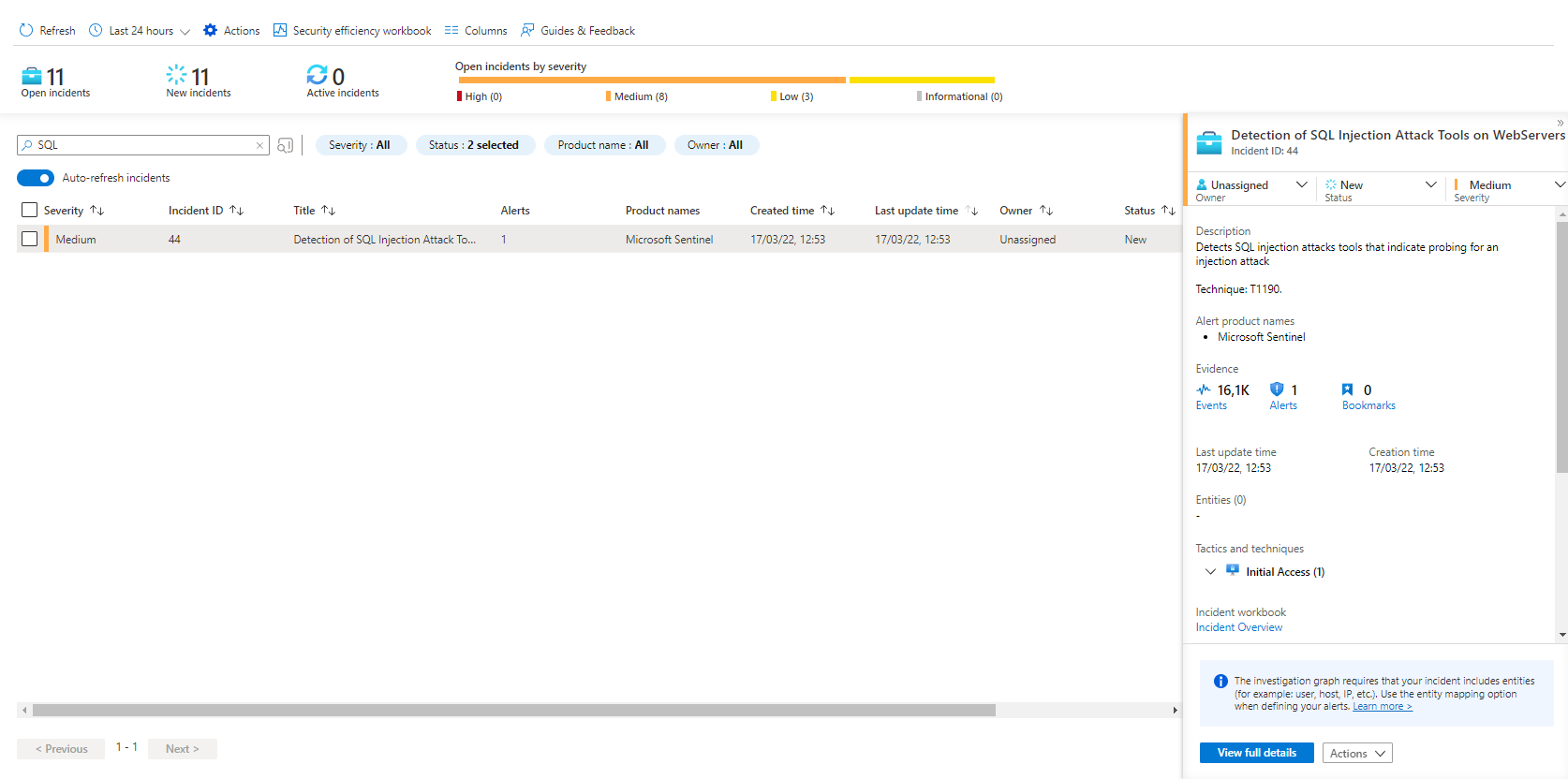Open the Severity : All filter
Image resolution: width=1568 pixels, height=779 pixels.
[x=360, y=145]
